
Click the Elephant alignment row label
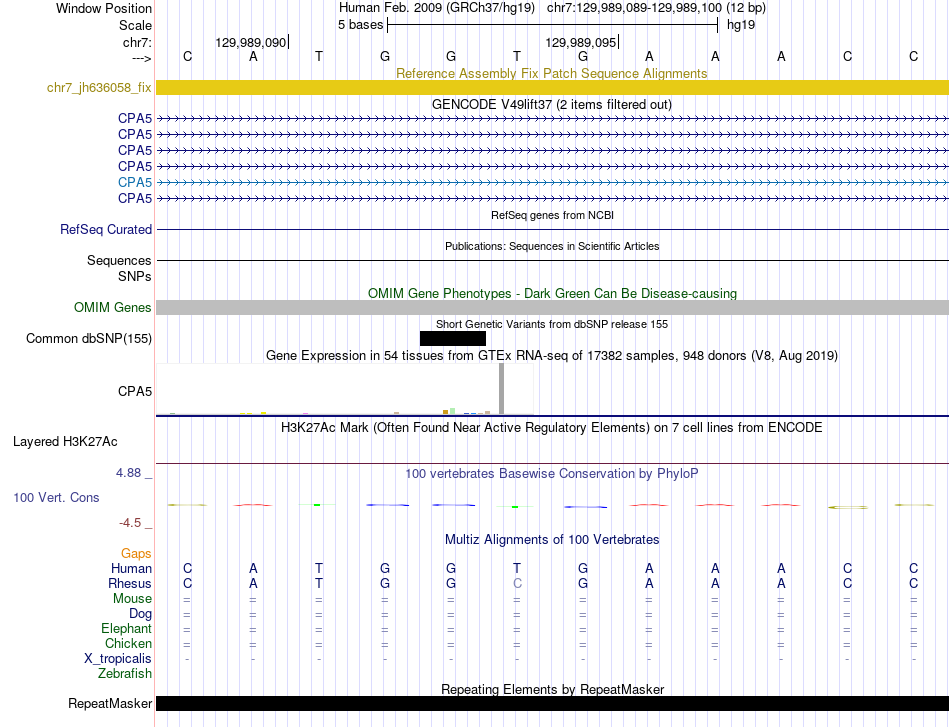(126, 628)
